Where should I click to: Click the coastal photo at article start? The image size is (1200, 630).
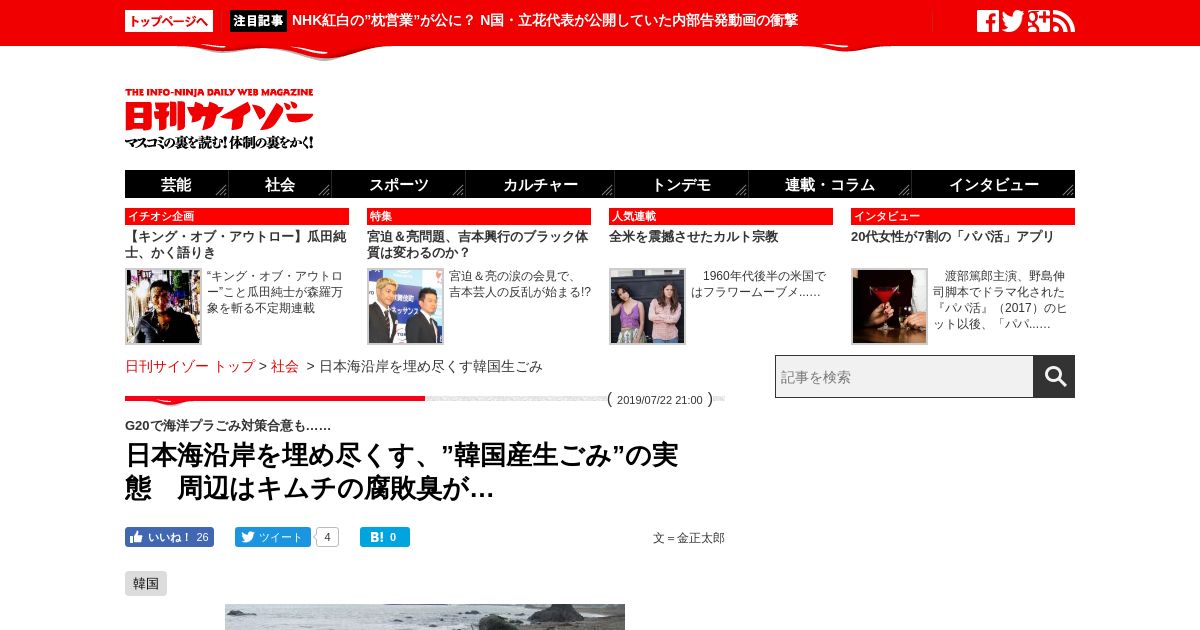(425, 617)
